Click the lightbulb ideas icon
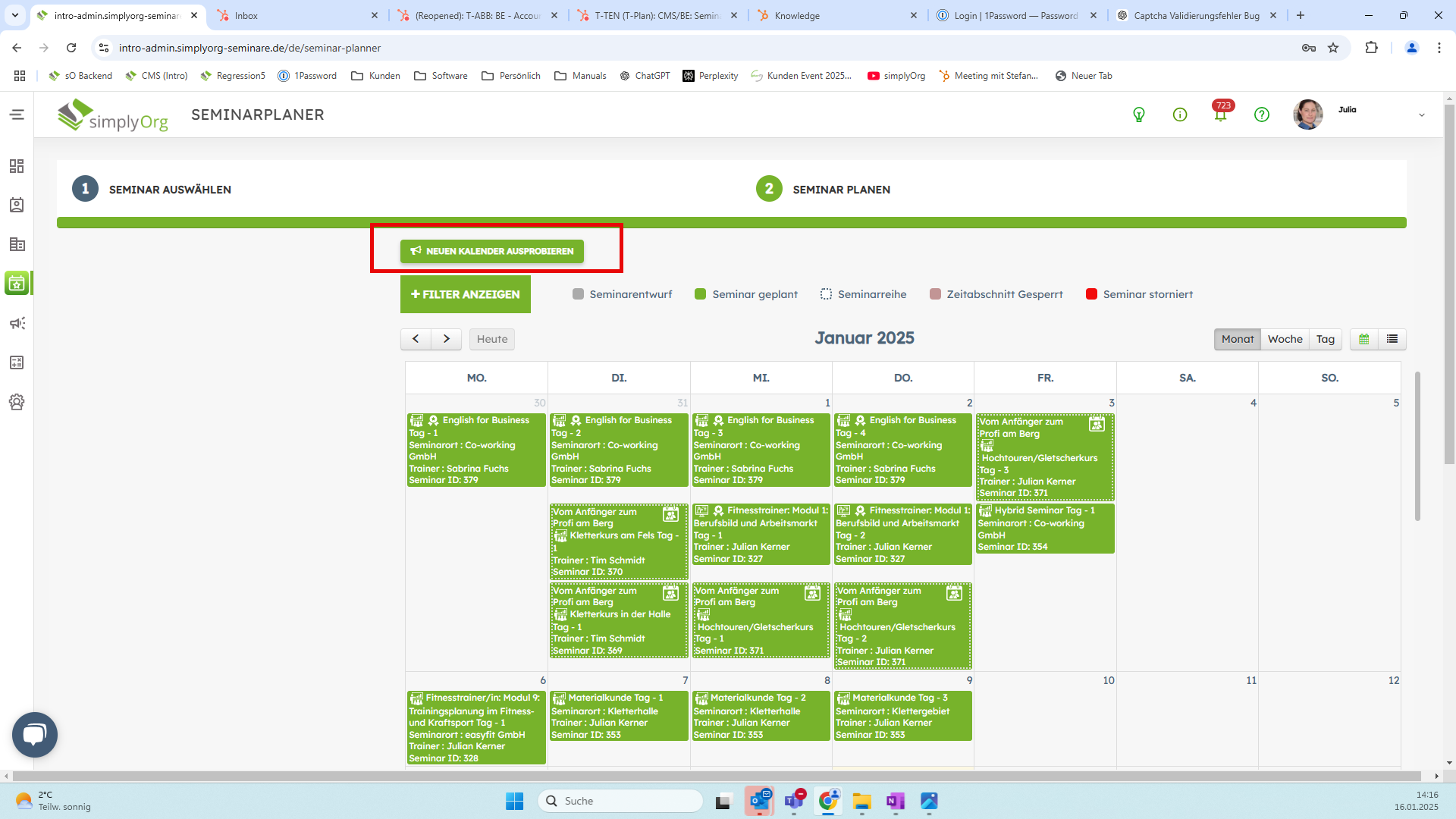Screen dimensions: 1456x819 (x=1138, y=115)
